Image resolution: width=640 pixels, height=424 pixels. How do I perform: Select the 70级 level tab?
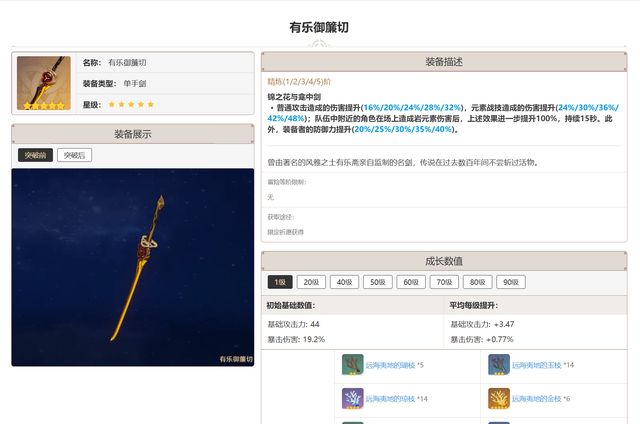[444, 282]
